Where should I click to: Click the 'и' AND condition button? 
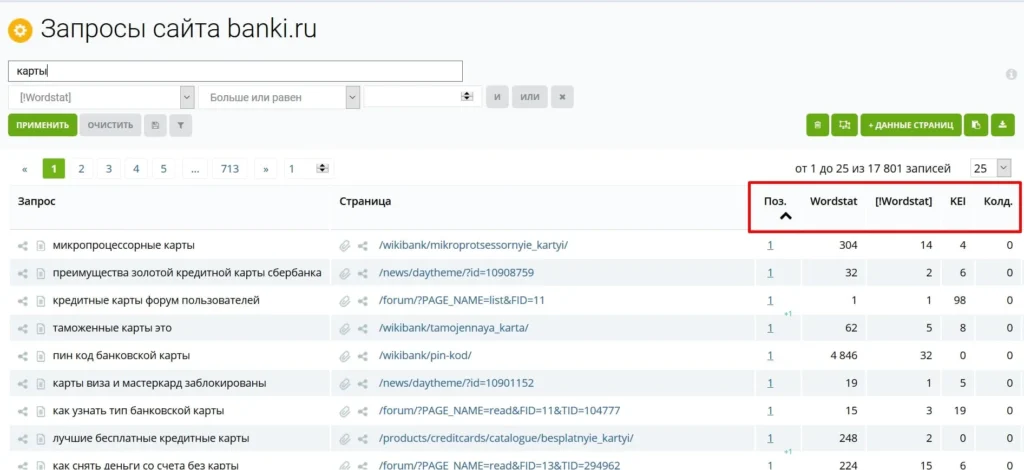pos(497,97)
